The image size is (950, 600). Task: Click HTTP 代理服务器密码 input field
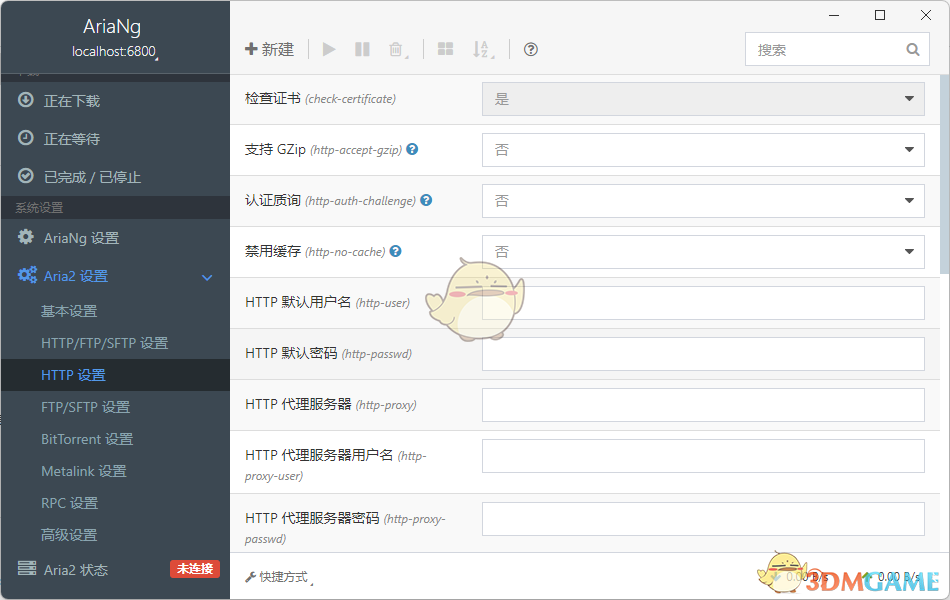[x=703, y=519]
